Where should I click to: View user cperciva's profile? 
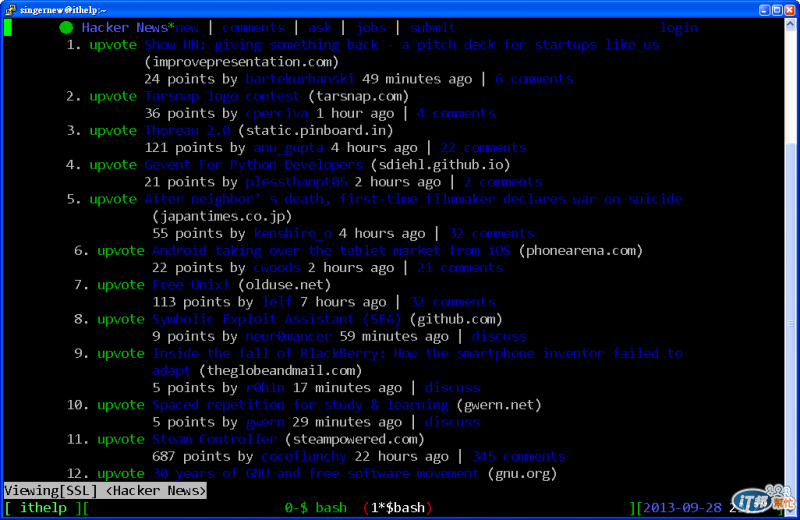click(x=277, y=113)
